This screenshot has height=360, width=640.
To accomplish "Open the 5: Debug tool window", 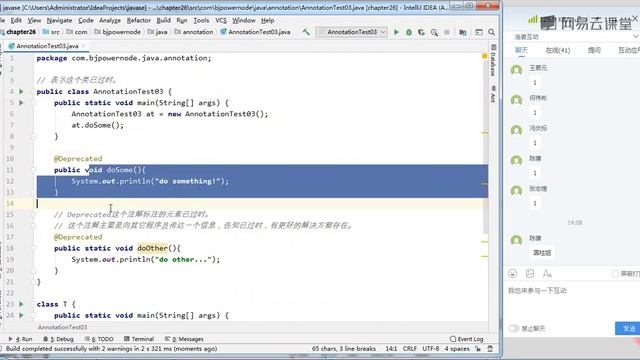I will click(x=58, y=339).
